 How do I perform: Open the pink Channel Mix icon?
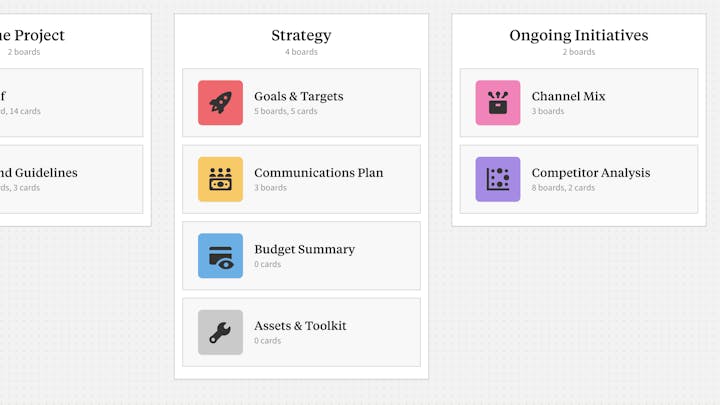click(x=498, y=103)
